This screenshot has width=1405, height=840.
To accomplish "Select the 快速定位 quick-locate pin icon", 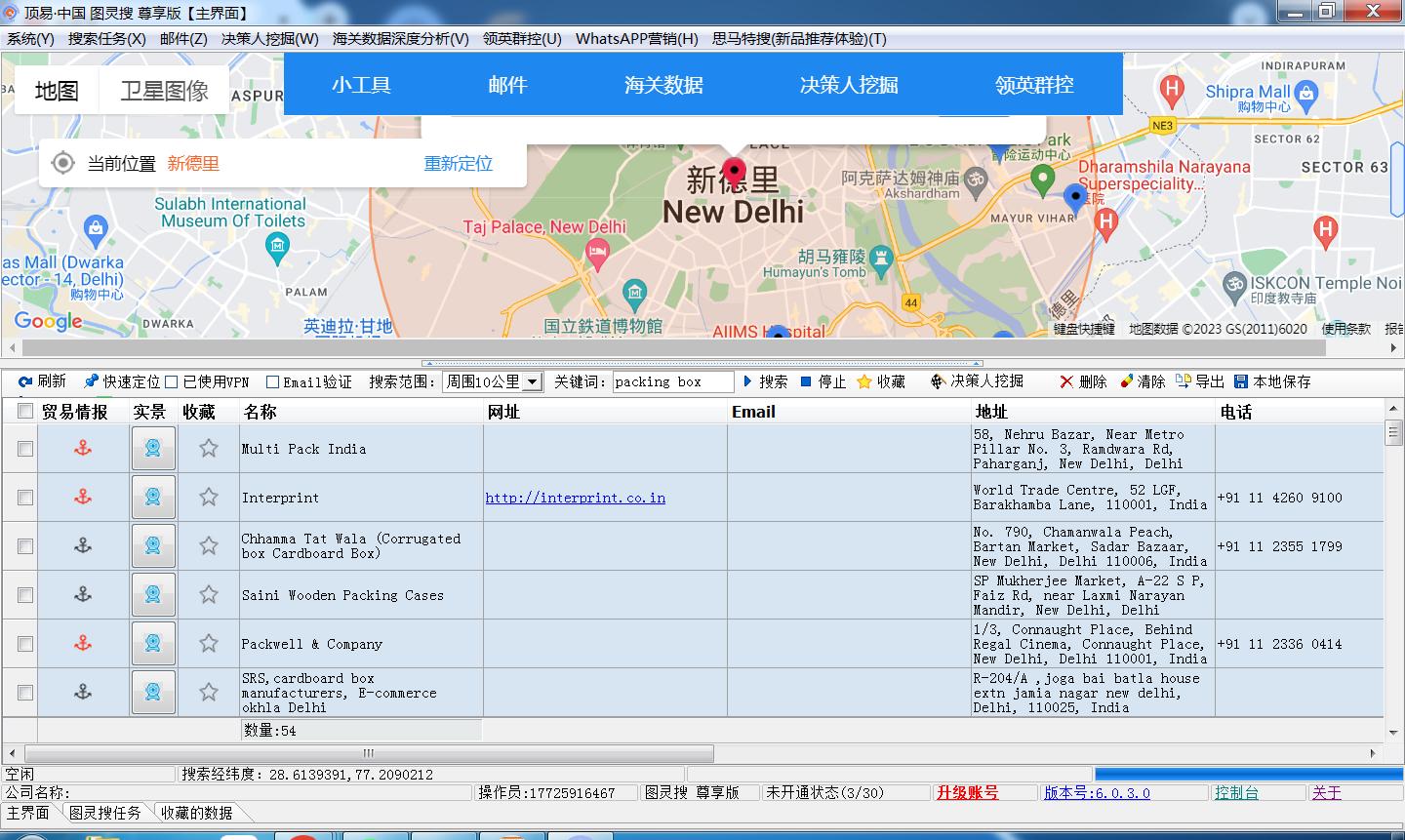I will tap(93, 381).
